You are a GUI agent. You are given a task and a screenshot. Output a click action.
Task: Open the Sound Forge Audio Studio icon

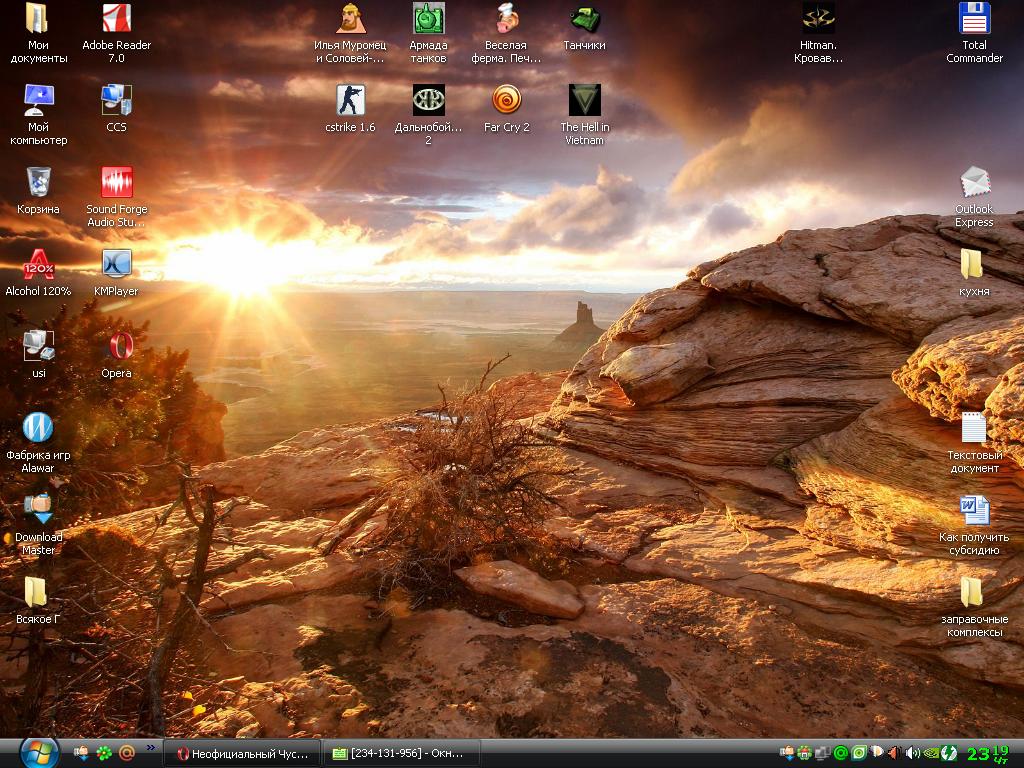tap(117, 183)
